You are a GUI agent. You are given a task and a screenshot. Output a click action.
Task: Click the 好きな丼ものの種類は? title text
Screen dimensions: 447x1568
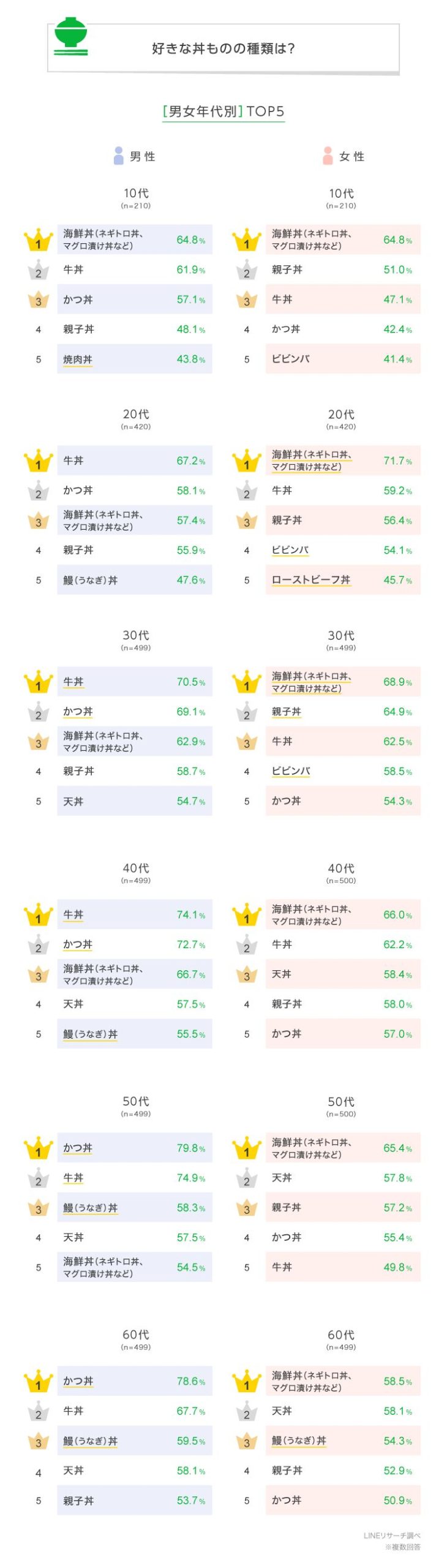223,48
